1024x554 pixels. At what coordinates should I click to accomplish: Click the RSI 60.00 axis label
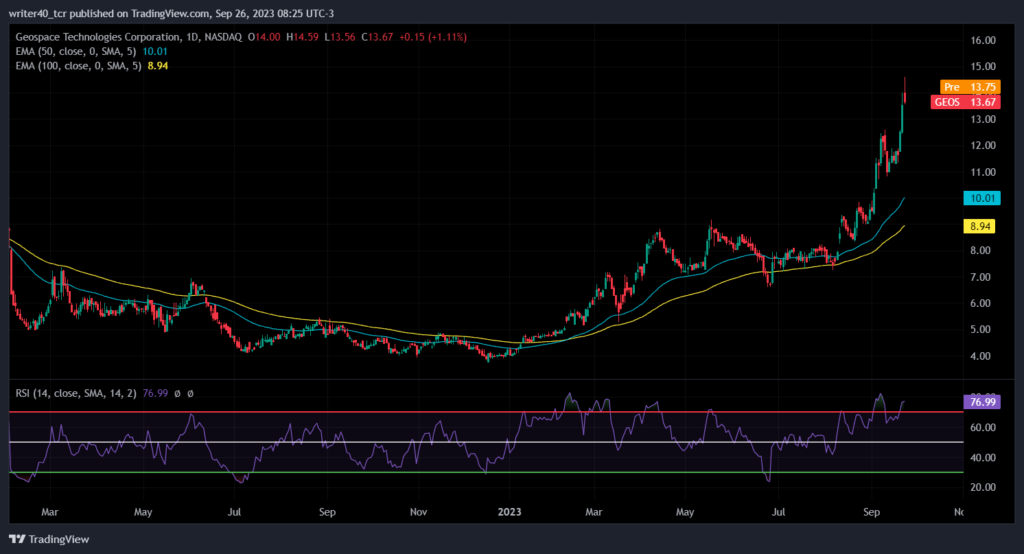(x=983, y=428)
